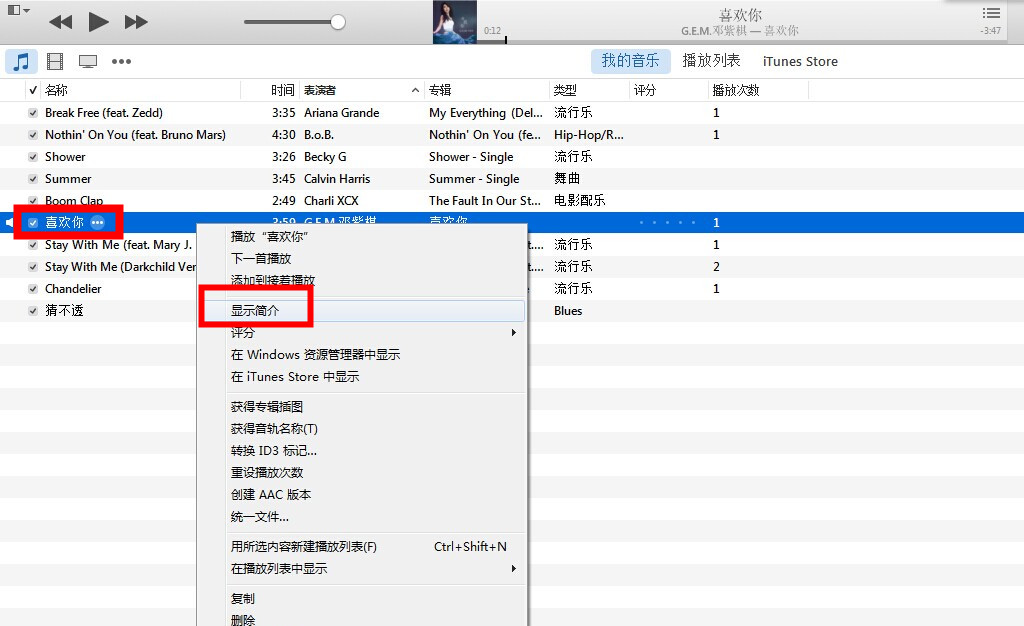Screen dimensions: 1024x626
Task: Uncheck the Chandelier checkbox
Action: [33, 289]
